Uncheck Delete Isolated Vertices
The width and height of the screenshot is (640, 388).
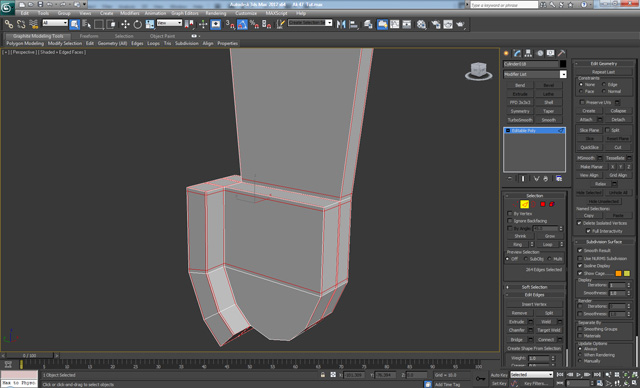[x=579, y=223]
